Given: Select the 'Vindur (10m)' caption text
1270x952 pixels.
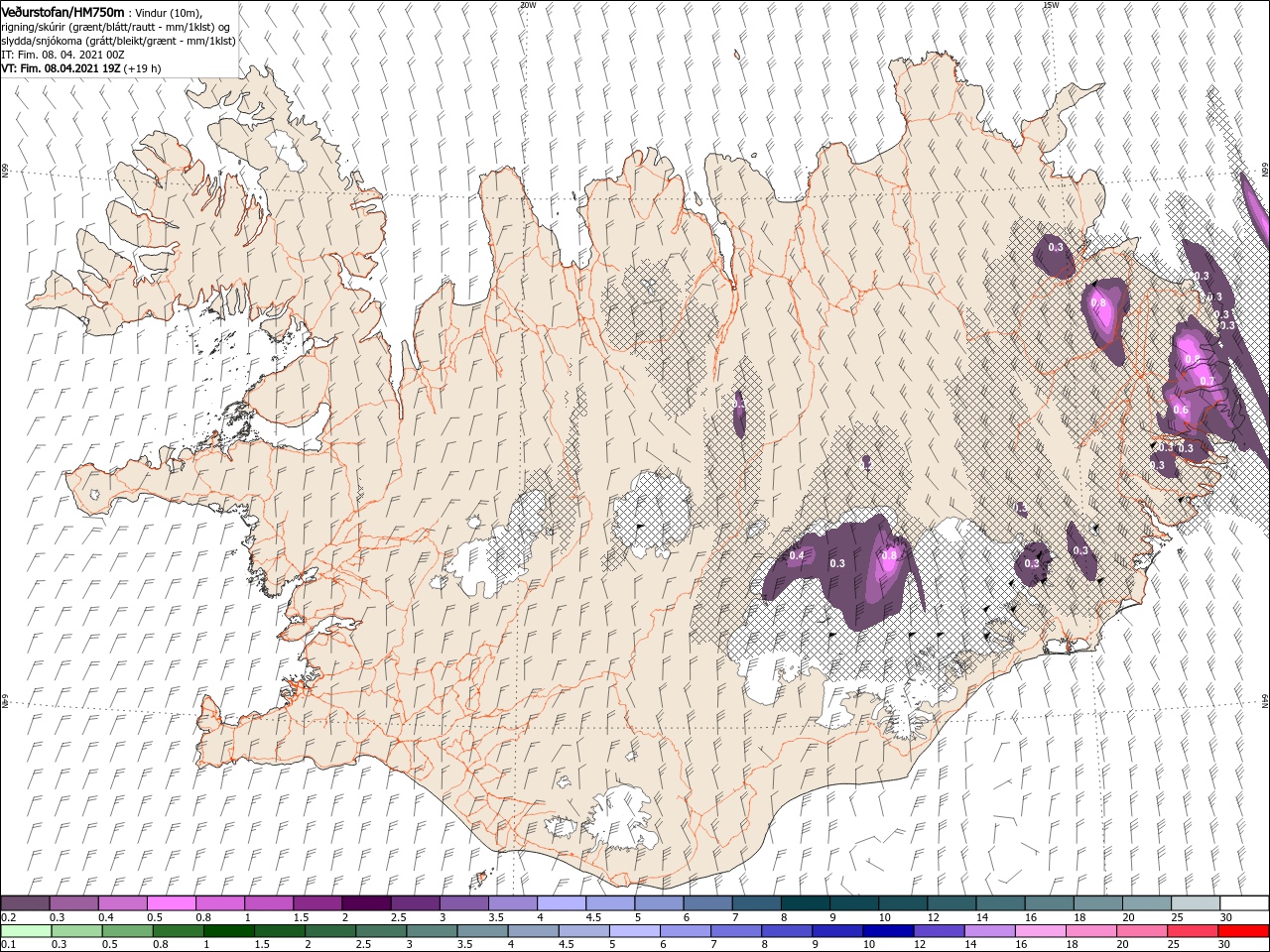Looking at the screenshot, I should click(x=167, y=12).
